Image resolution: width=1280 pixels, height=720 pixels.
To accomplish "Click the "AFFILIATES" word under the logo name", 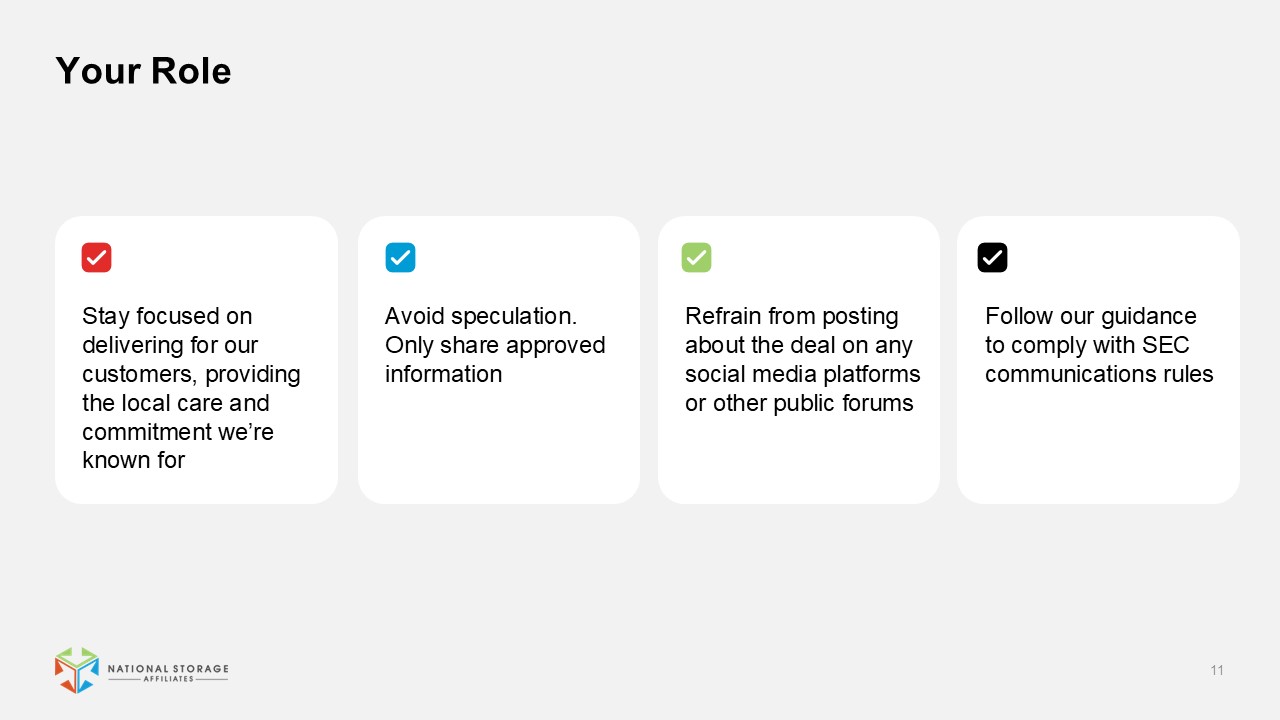I will coord(167,680).
